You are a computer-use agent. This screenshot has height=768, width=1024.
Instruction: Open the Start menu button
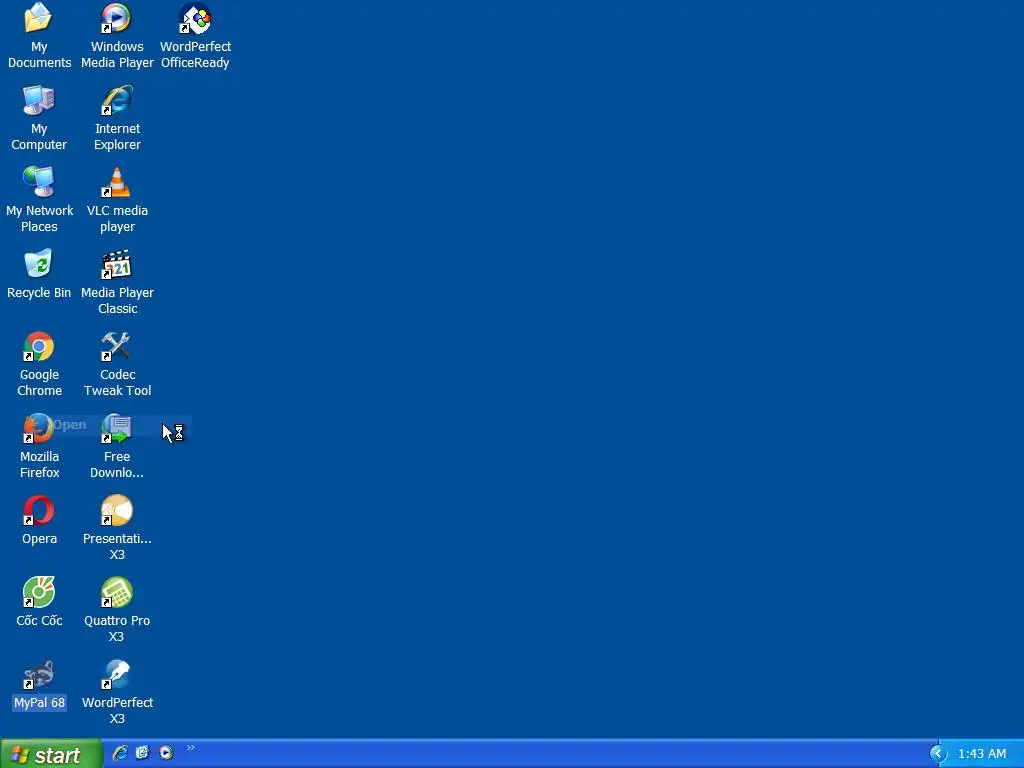(x=51, y=754)
